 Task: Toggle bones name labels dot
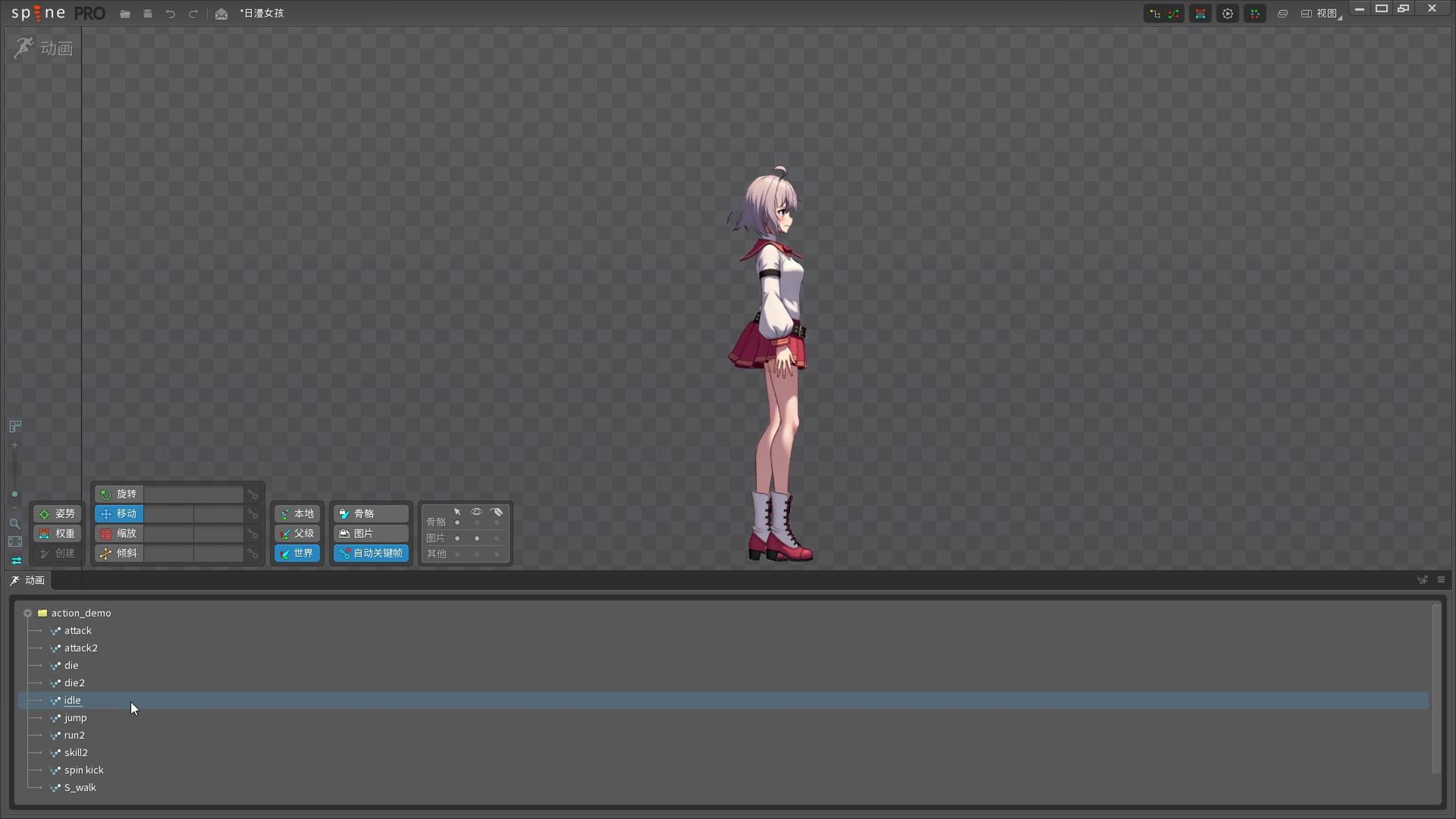click(x=497, y=523)
